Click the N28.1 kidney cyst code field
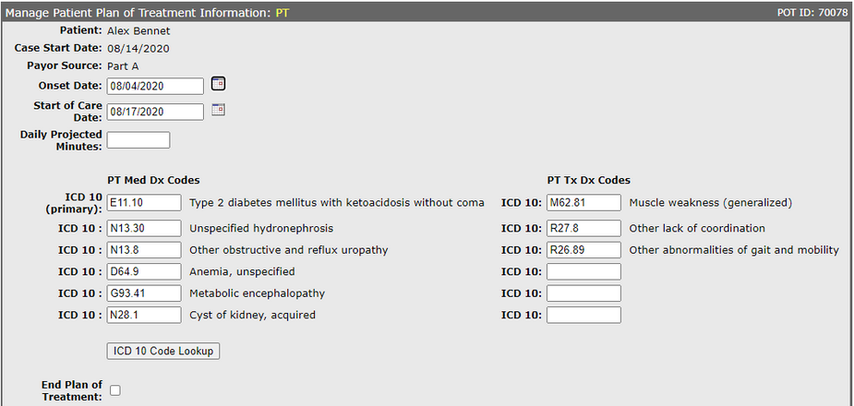Viewport: 854px width, 406px height. [144, 315]
